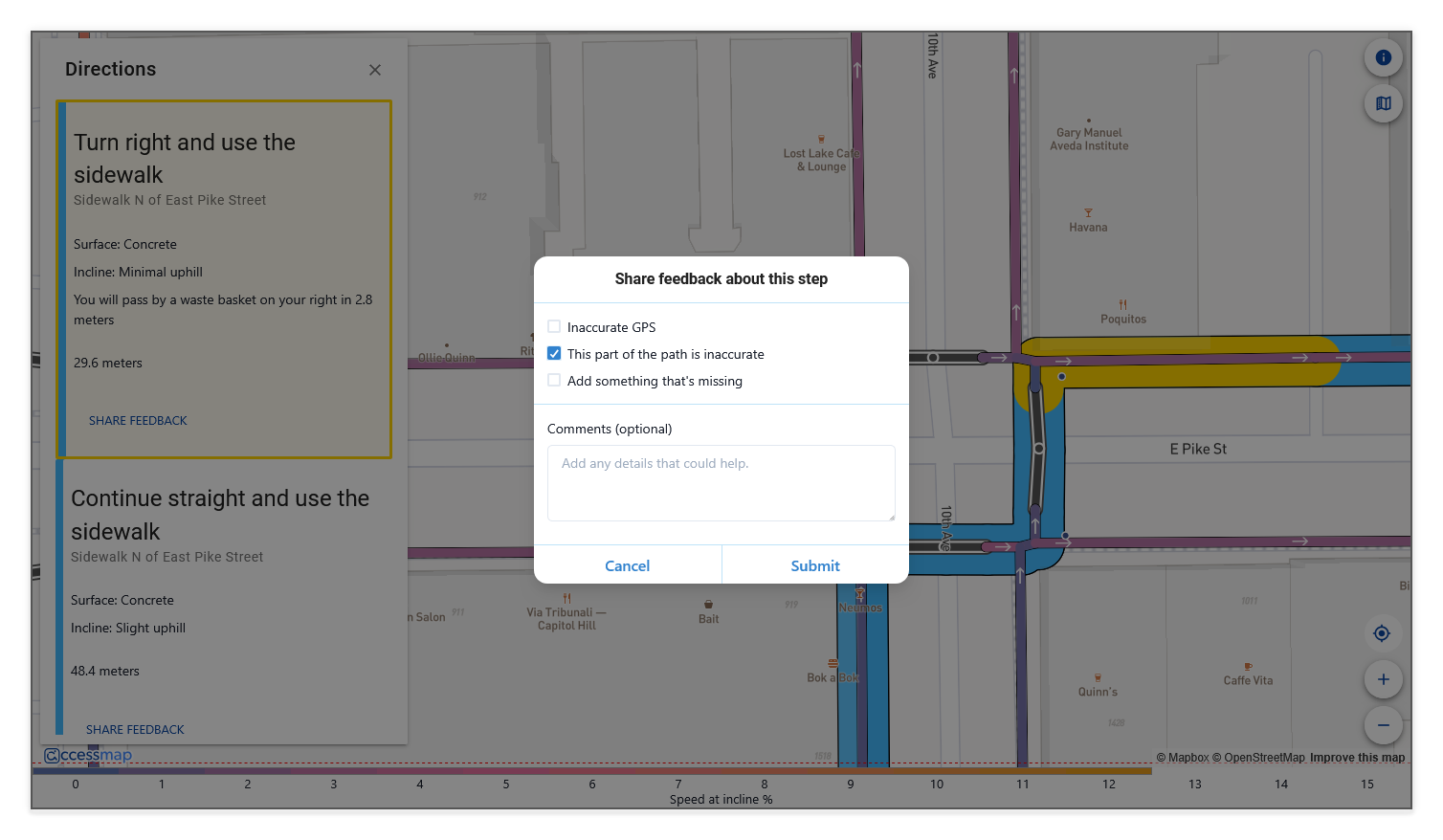This screenshot has width=1443, height=840.
Task: Click the locate me crosshair icon
Action: (x=1382, y=633)
